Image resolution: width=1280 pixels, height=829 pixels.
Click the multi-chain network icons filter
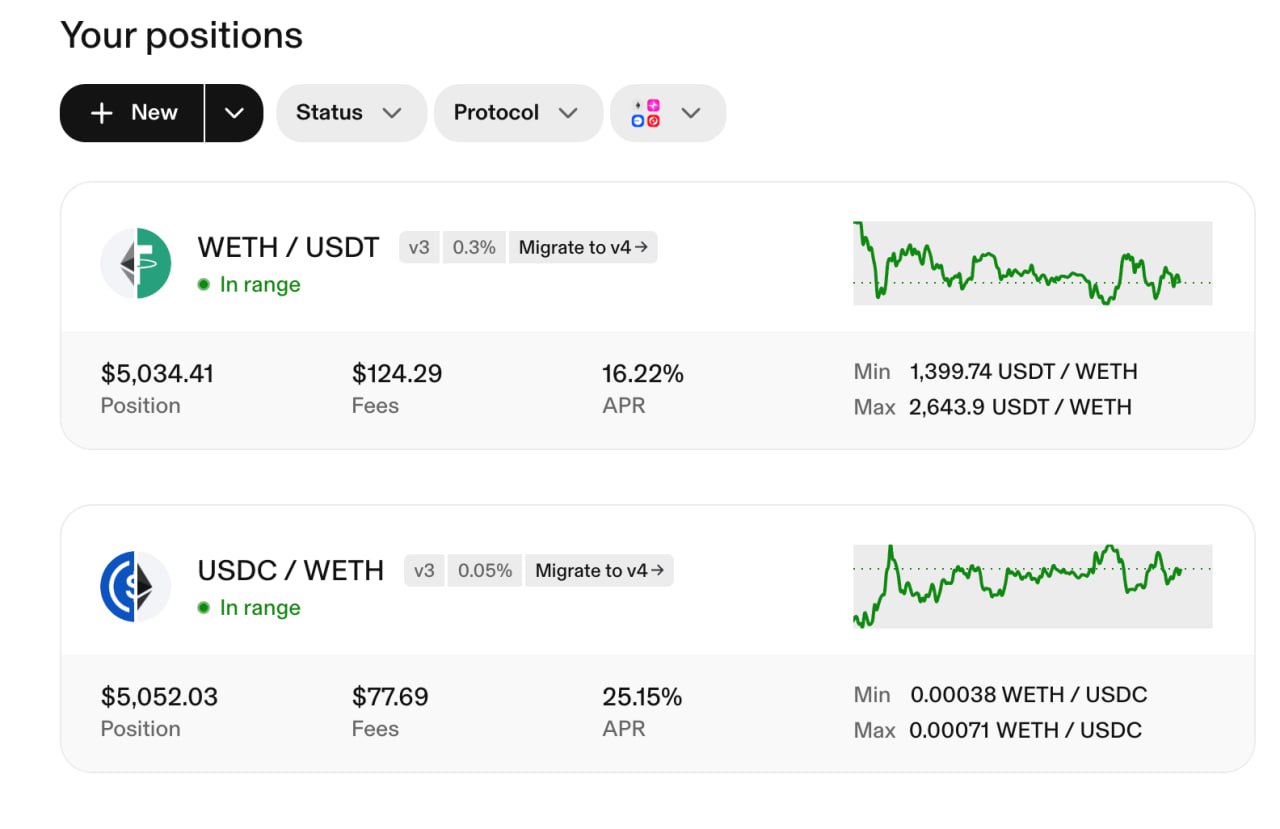(x=646, y=113)
